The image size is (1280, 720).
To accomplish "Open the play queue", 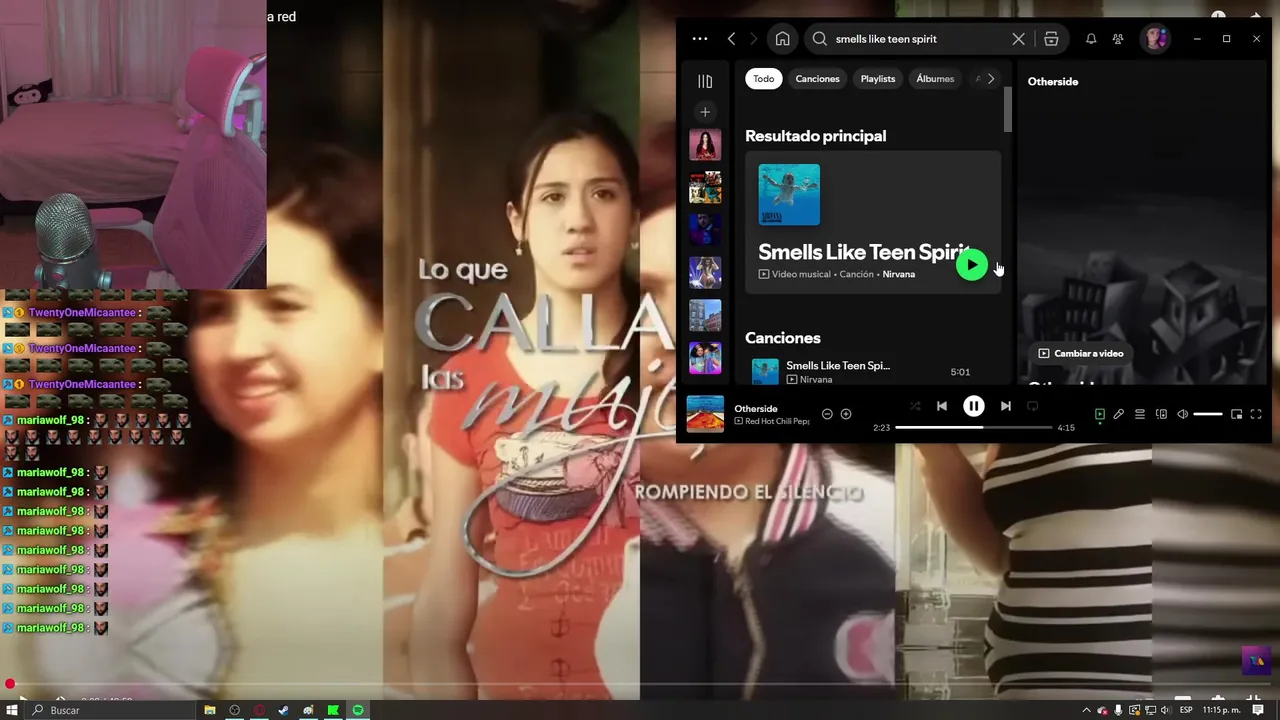I will (1140, 414).
